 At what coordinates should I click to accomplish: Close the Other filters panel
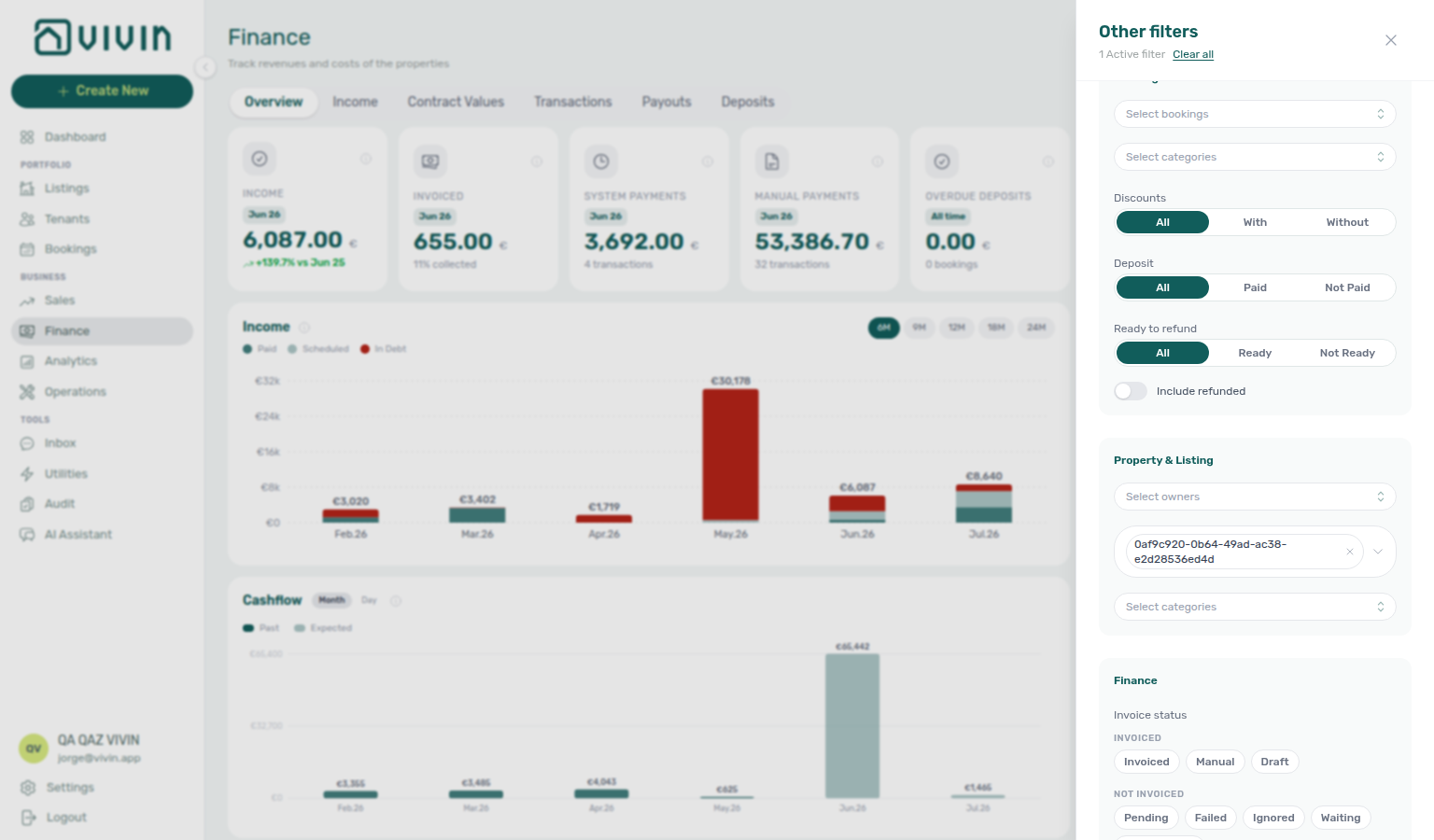click(1391, 40)
